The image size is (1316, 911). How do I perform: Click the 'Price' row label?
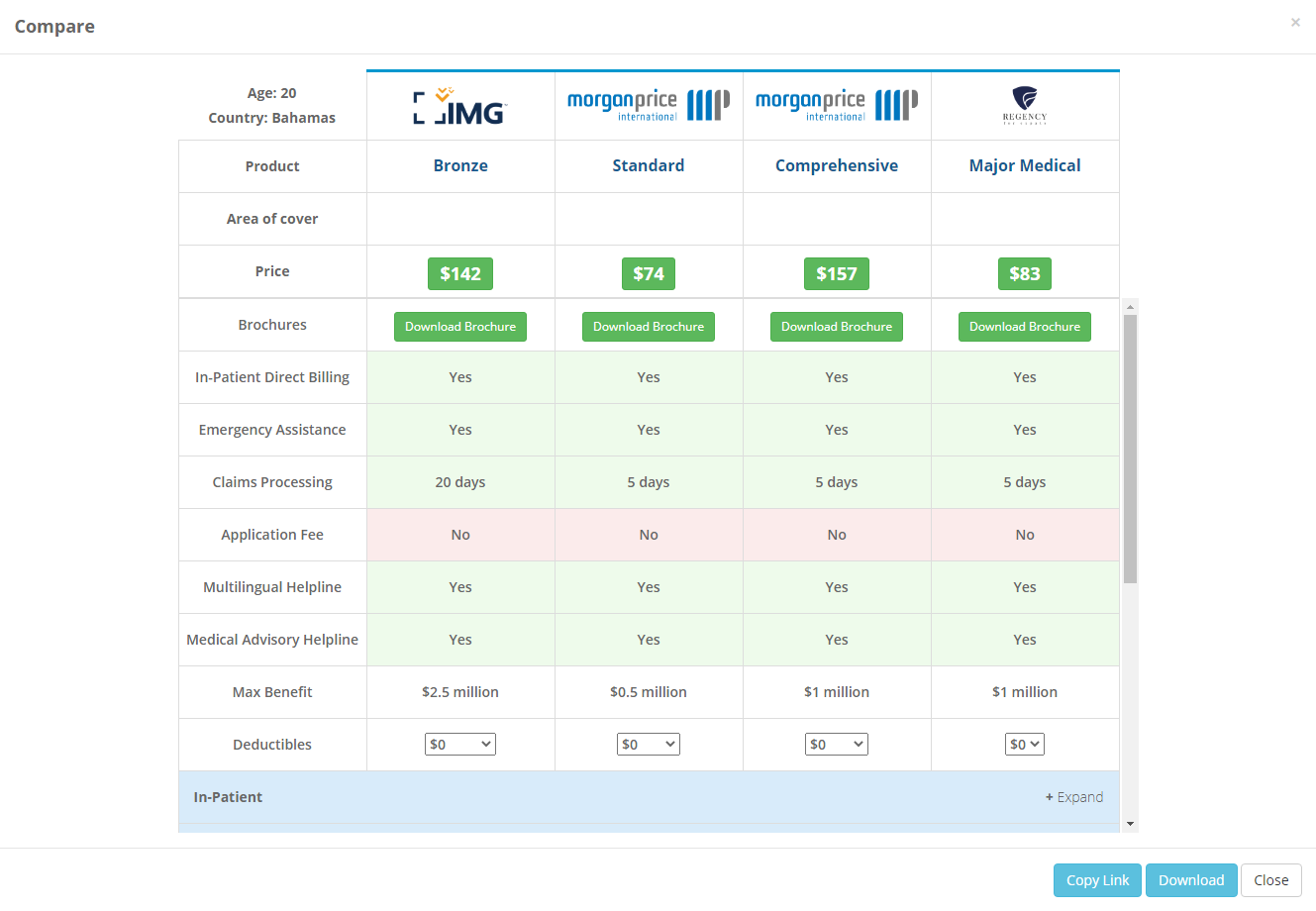[x=272, y=271]
